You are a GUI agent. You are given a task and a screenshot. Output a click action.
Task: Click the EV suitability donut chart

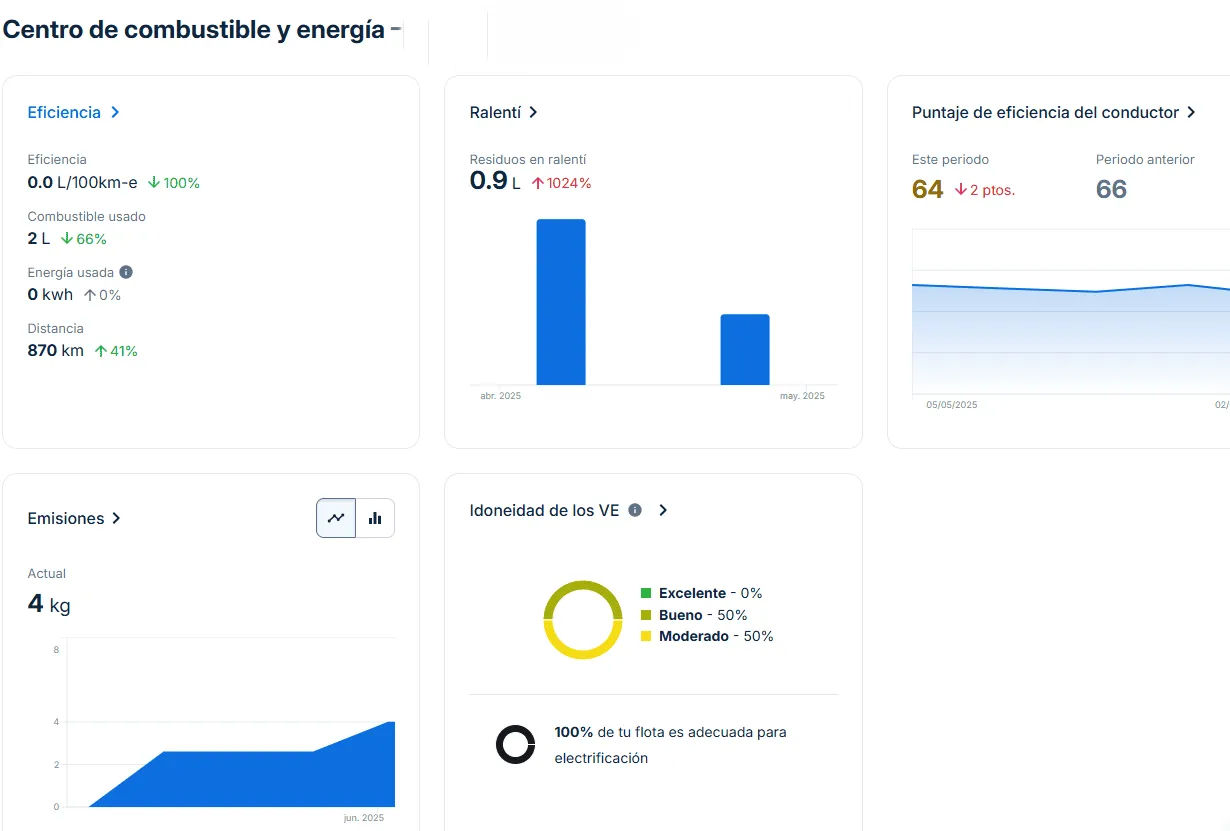tap(583, 620)
